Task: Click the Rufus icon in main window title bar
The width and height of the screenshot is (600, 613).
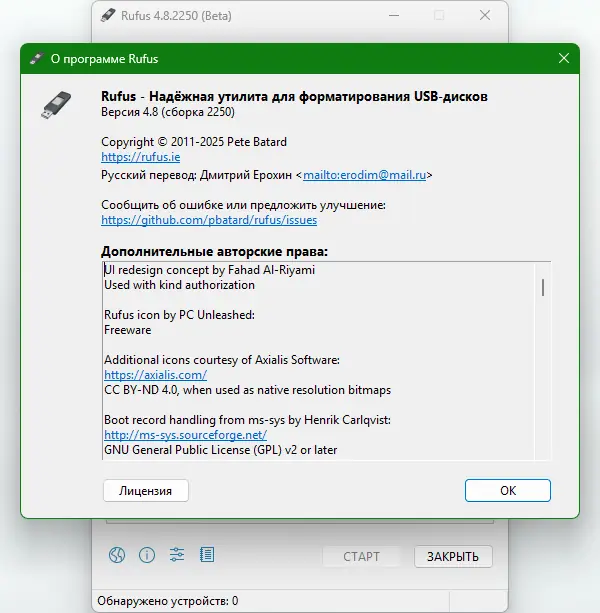Action: (x=108, y=15)
